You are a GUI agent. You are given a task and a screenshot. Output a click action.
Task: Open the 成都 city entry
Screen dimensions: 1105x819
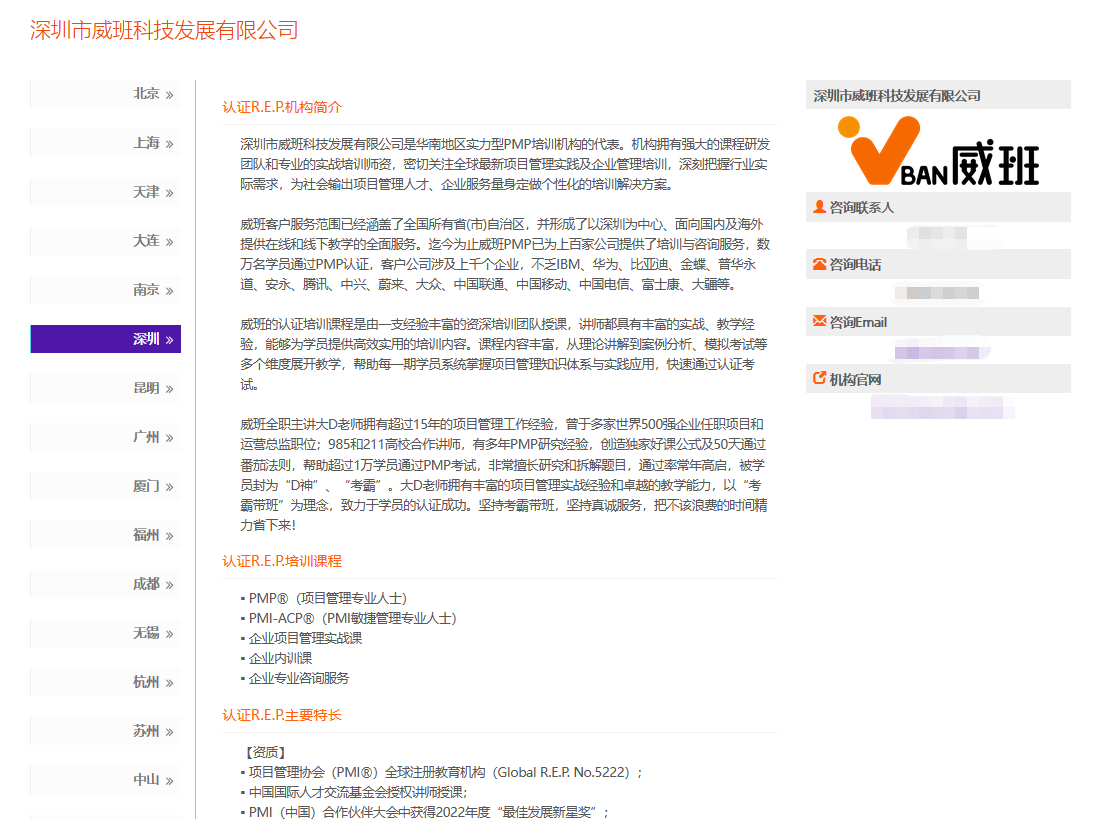[x=106, y=584]
